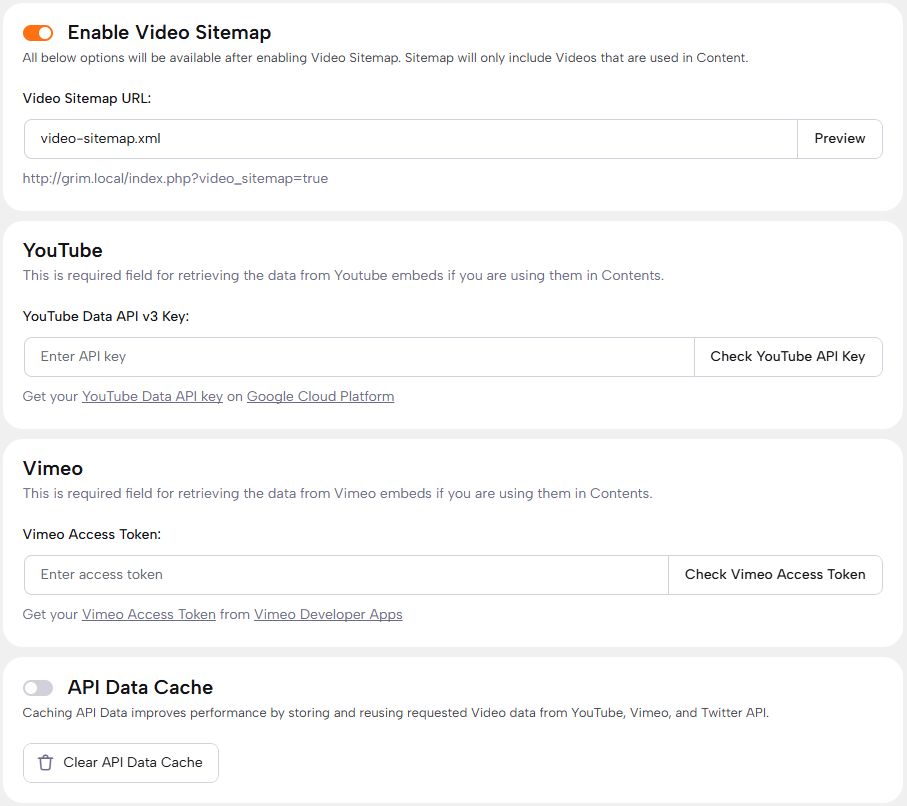Open the Google Cloud Platform link
The height and width of the screenshot is (806, 907).
(320, 397)
